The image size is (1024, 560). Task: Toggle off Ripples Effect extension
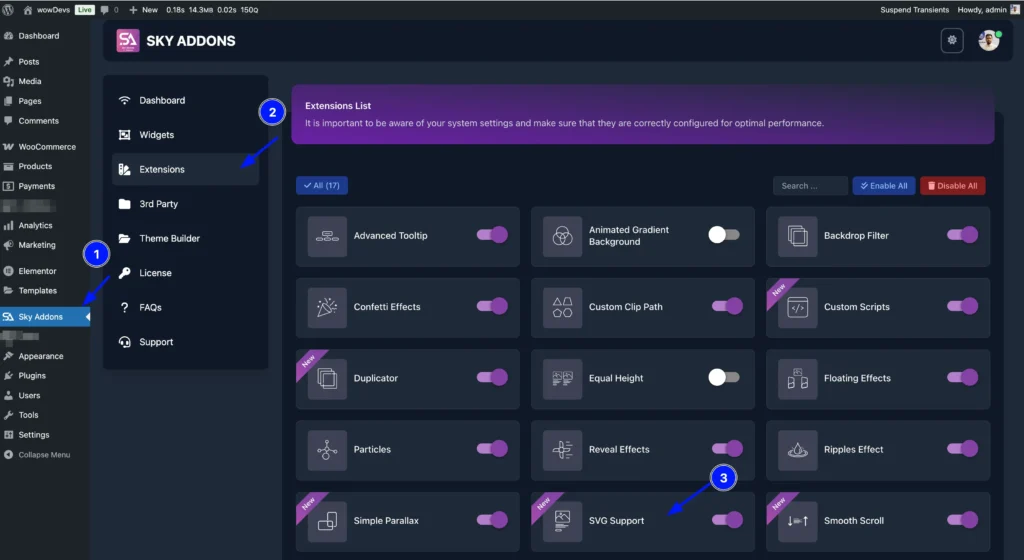963,448
